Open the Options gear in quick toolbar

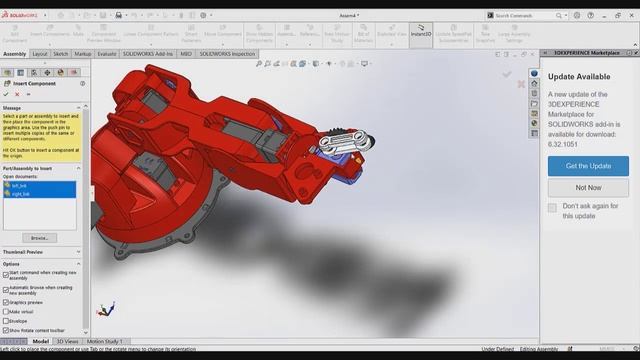coord(203,15)
